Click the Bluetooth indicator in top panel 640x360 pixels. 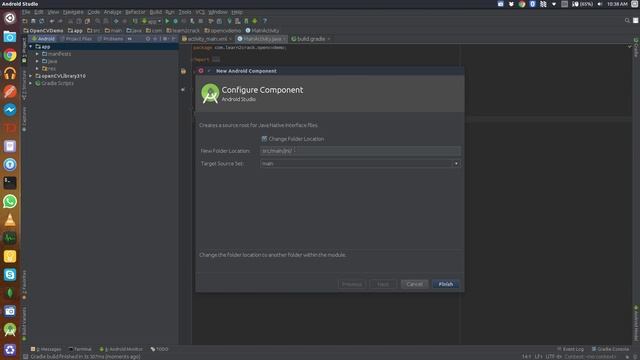pos(532,4)
